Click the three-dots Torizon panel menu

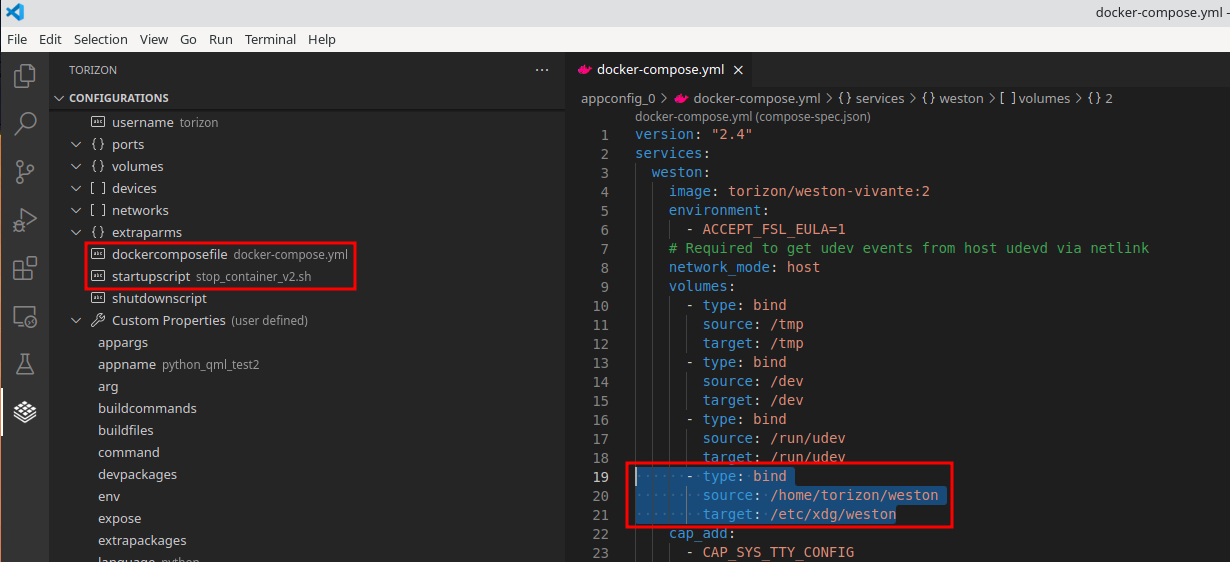542,70
